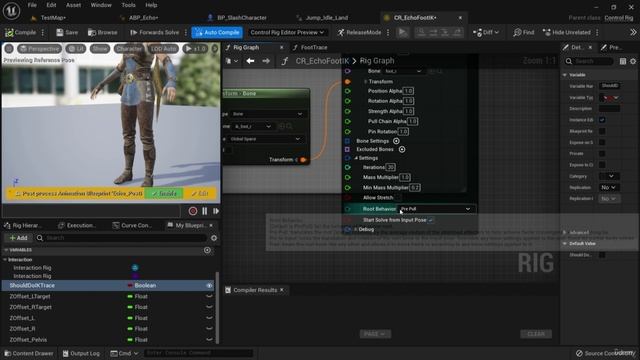Viewport: 640px width, 360px height.
Task: Click the Unreal Engine logo icon
Action: (11, 11)
